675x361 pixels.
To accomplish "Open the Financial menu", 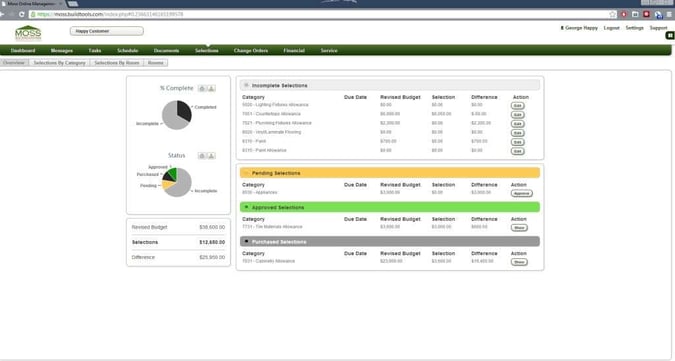I will point(294,51).
